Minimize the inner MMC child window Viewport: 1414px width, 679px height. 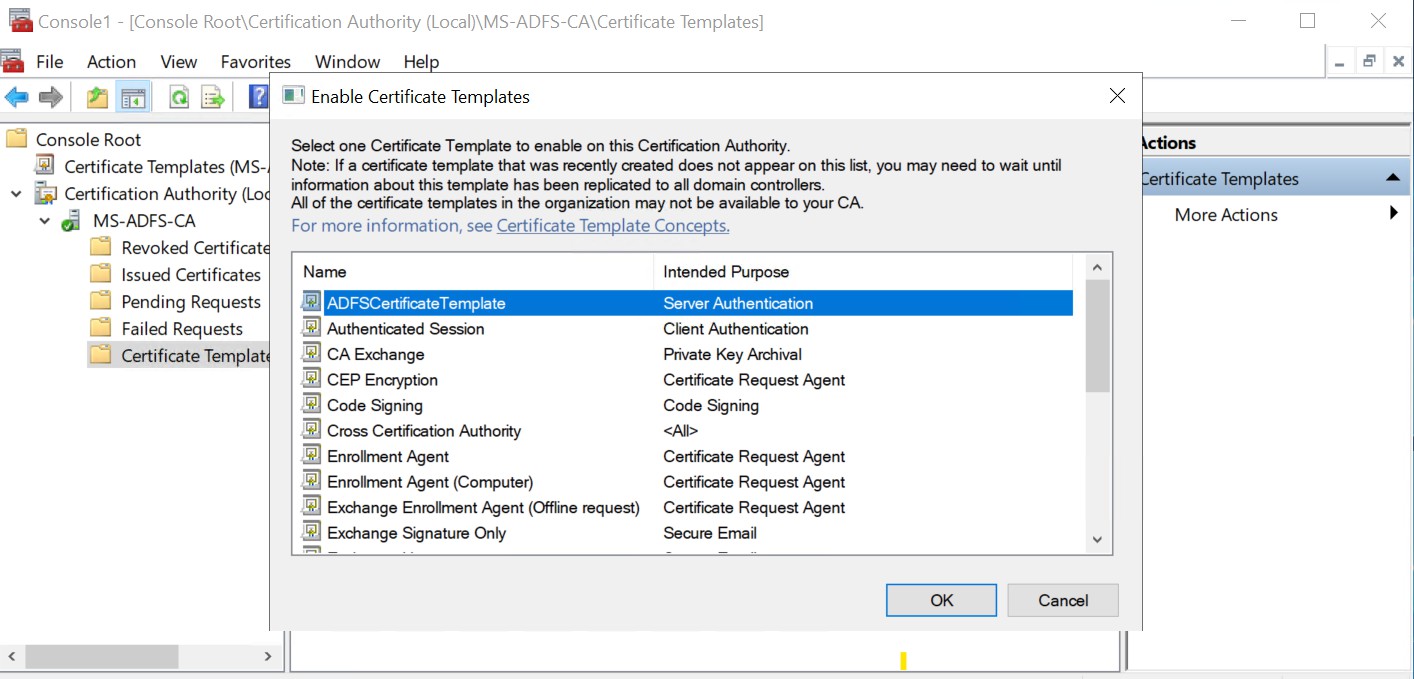point(1340,61)
